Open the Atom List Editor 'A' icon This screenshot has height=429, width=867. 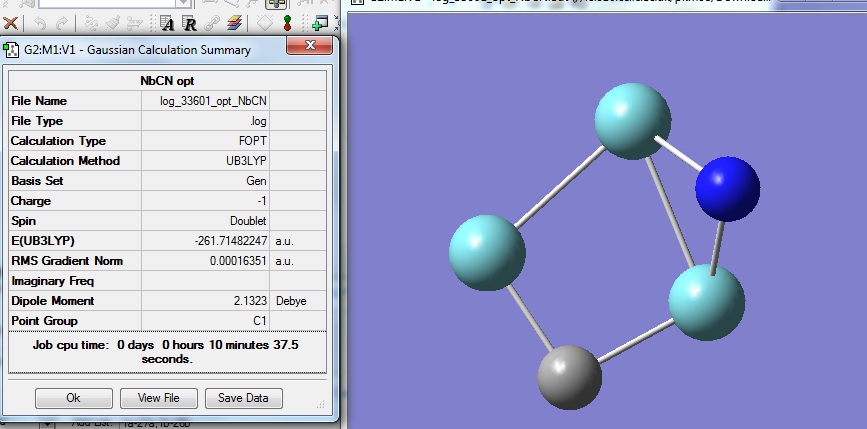pyautogui.click(x=167, y=23)
